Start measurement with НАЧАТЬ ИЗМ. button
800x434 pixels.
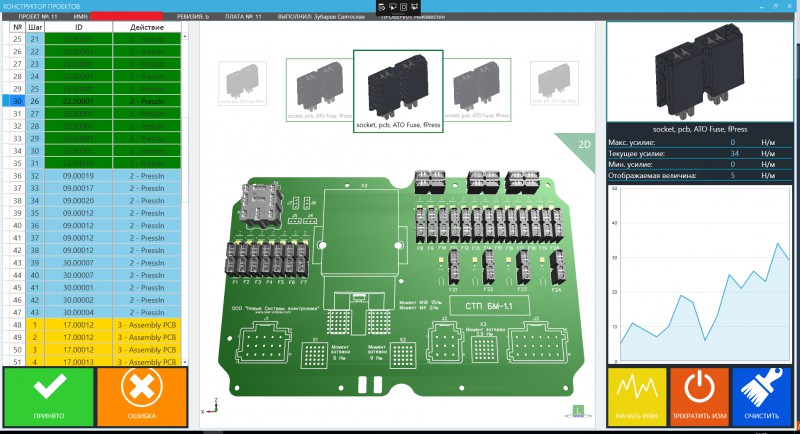tap(637, 397)
